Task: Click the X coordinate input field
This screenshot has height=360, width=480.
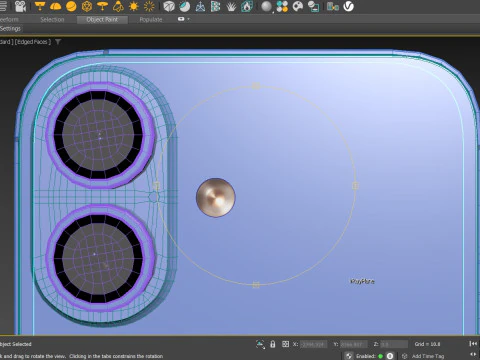Action: coord(313,344)
